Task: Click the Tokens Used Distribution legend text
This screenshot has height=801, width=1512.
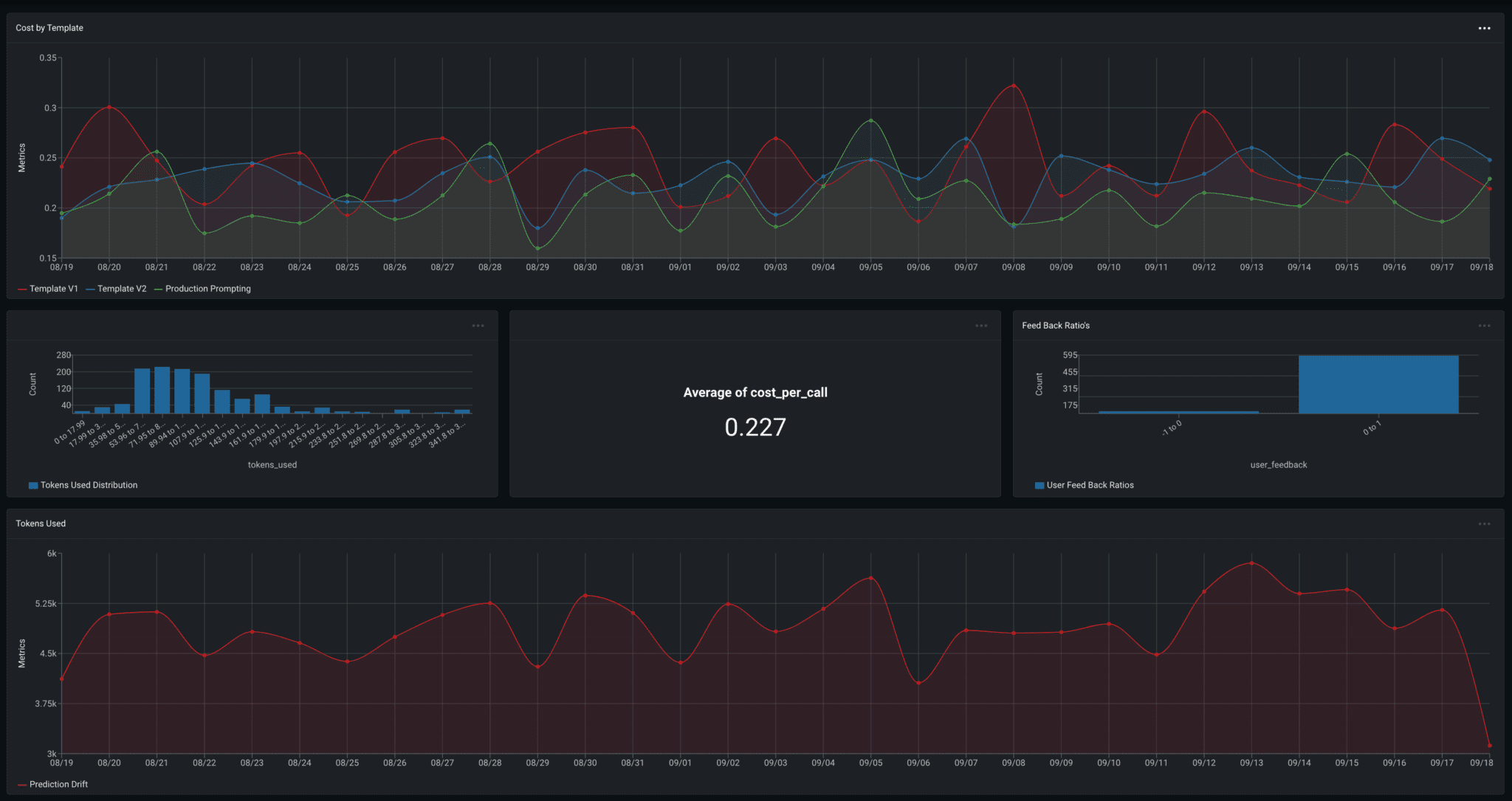Action: [x=89, y=485]
